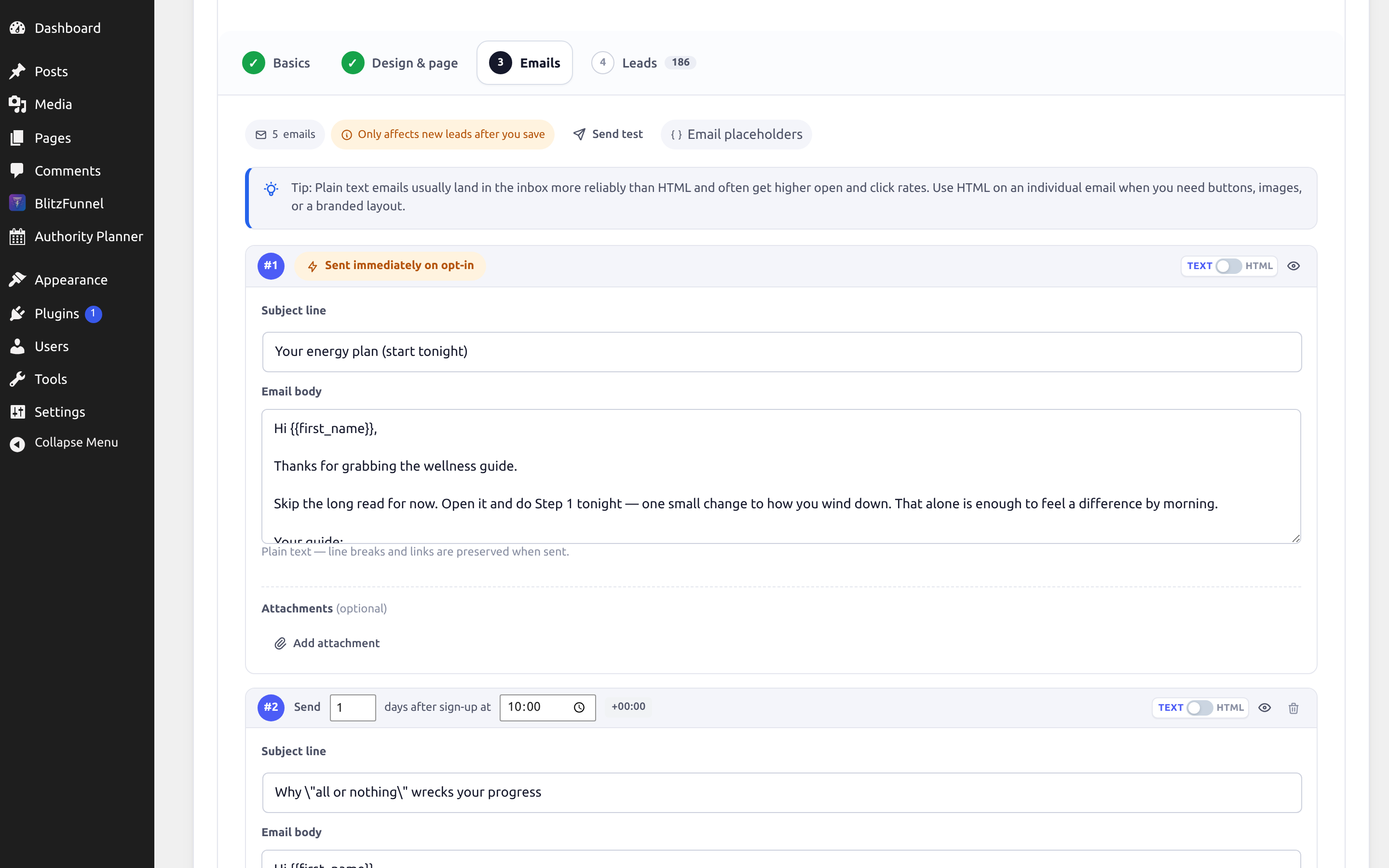
Task: Select the Emails step tab
Action: 524,63
